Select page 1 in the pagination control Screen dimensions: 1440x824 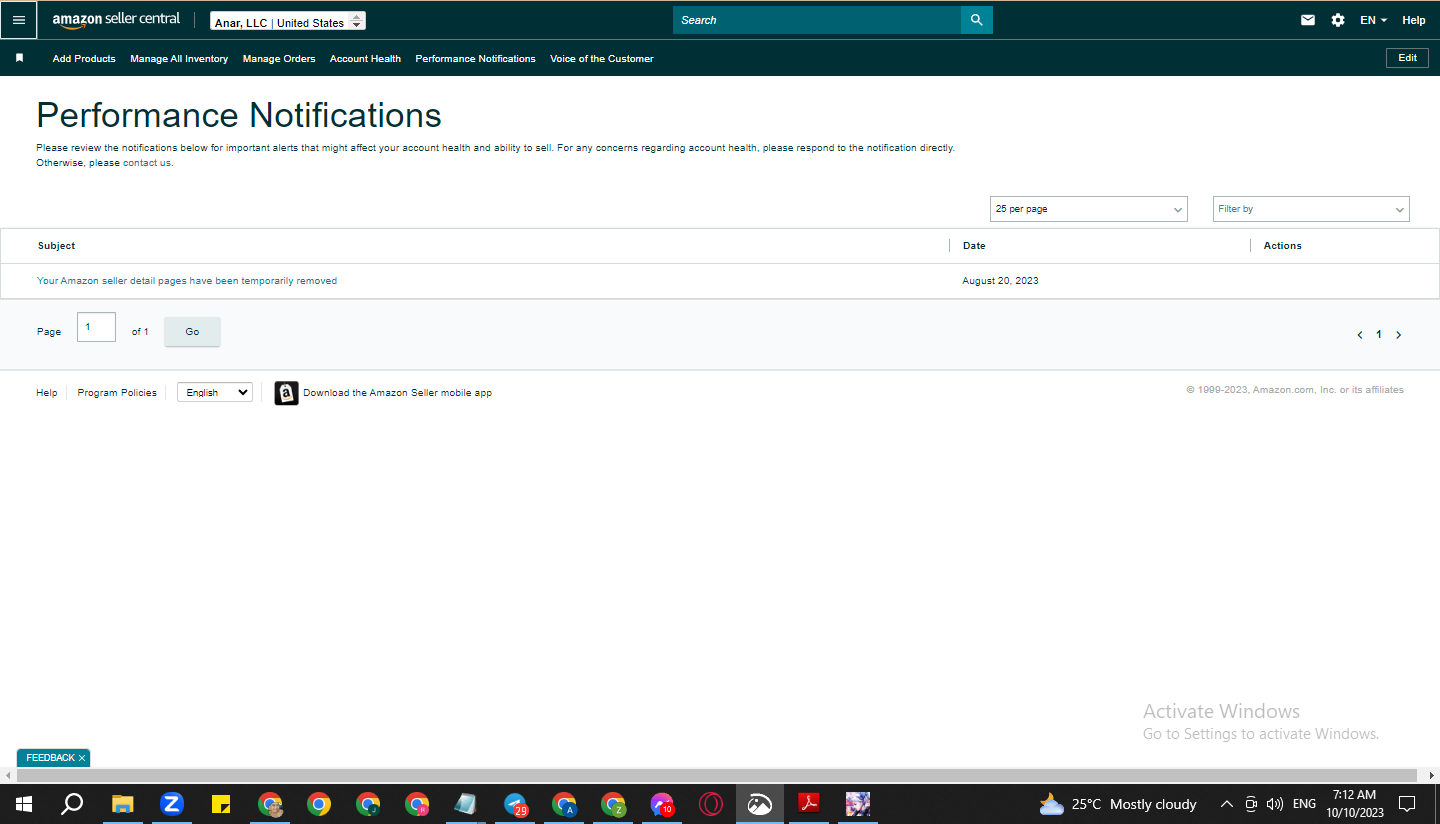(1379, 335)
